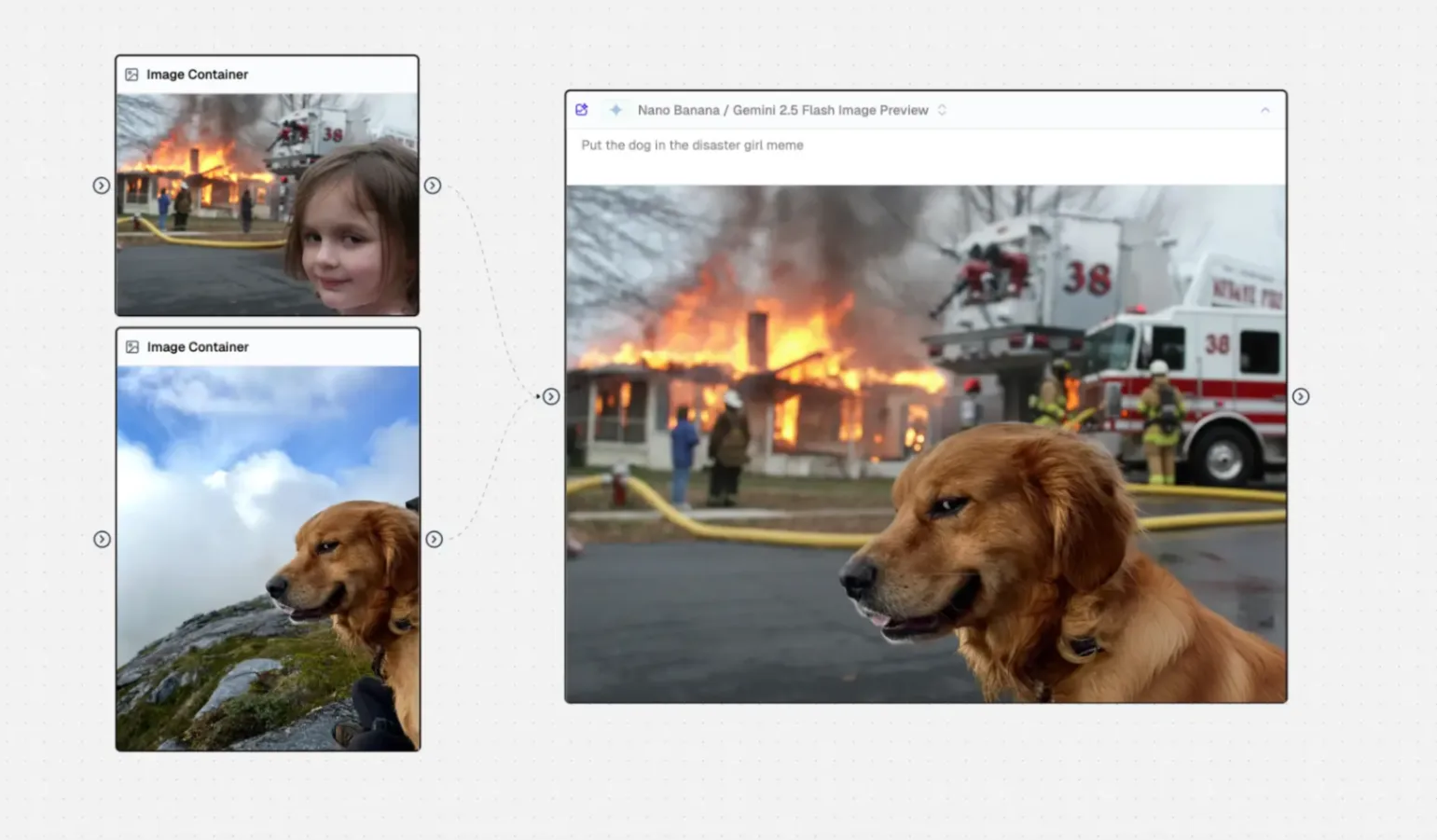This screenshot has width=1437, height=840.
Task: Click the image icon on the top Image Container
Action: 131,75
